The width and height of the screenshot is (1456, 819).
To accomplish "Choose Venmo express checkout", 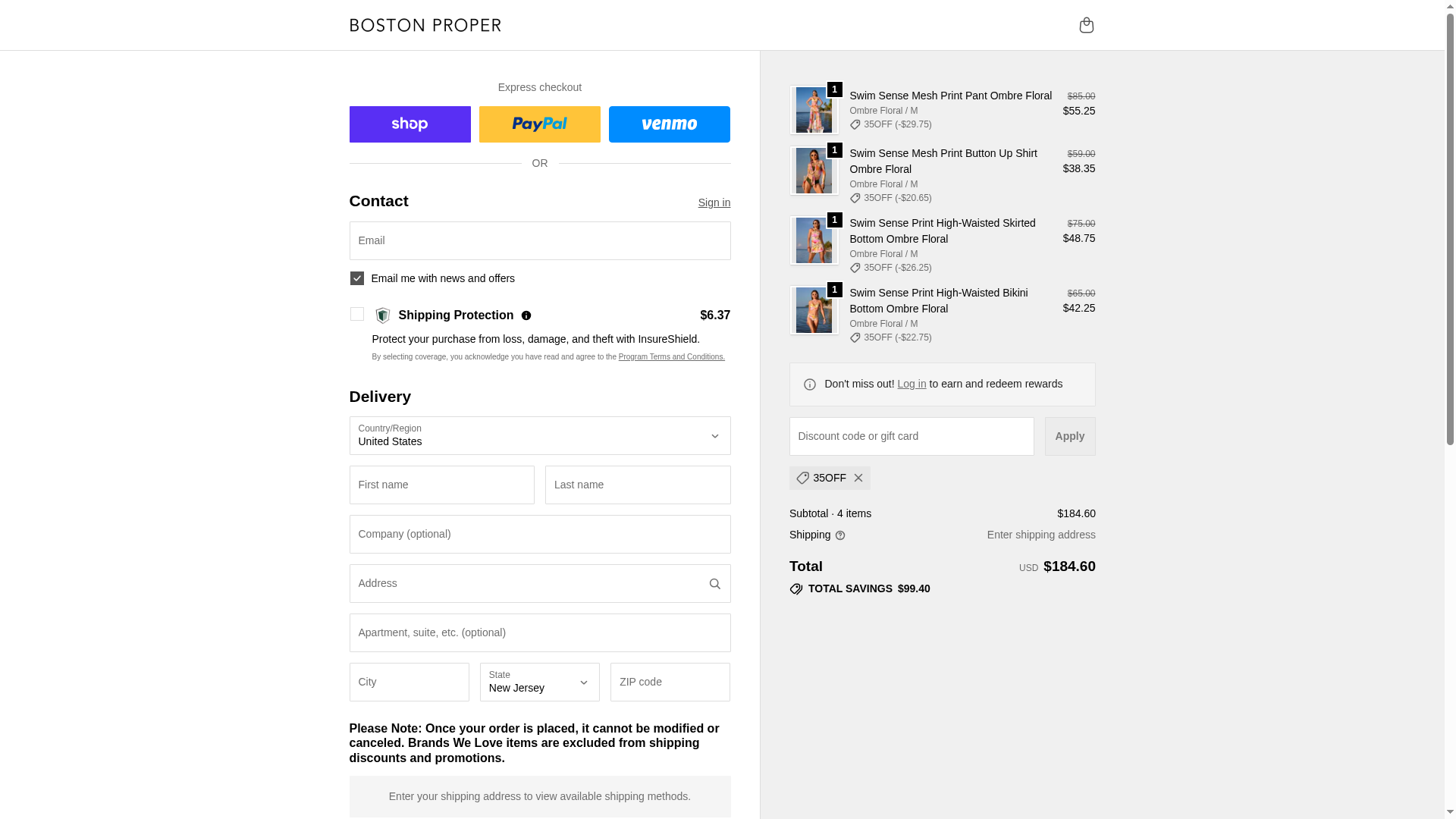I will pos(670,124).
